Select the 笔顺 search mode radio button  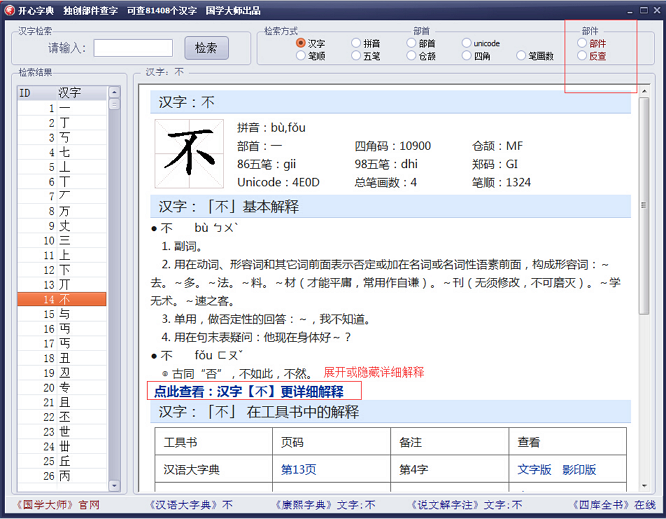tap(301, 56)
